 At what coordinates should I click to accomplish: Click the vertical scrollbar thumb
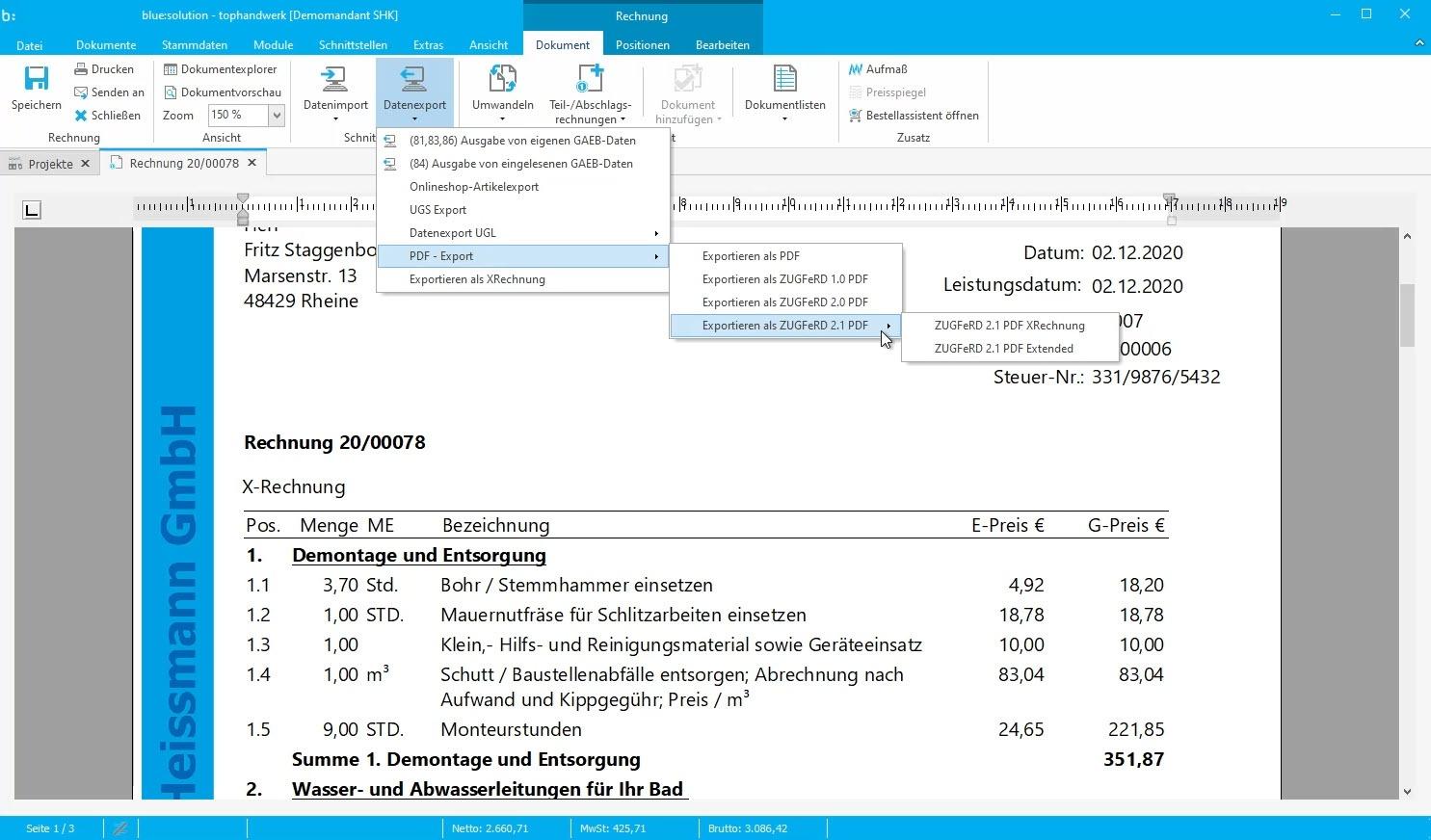click(x=1407, y=315)
